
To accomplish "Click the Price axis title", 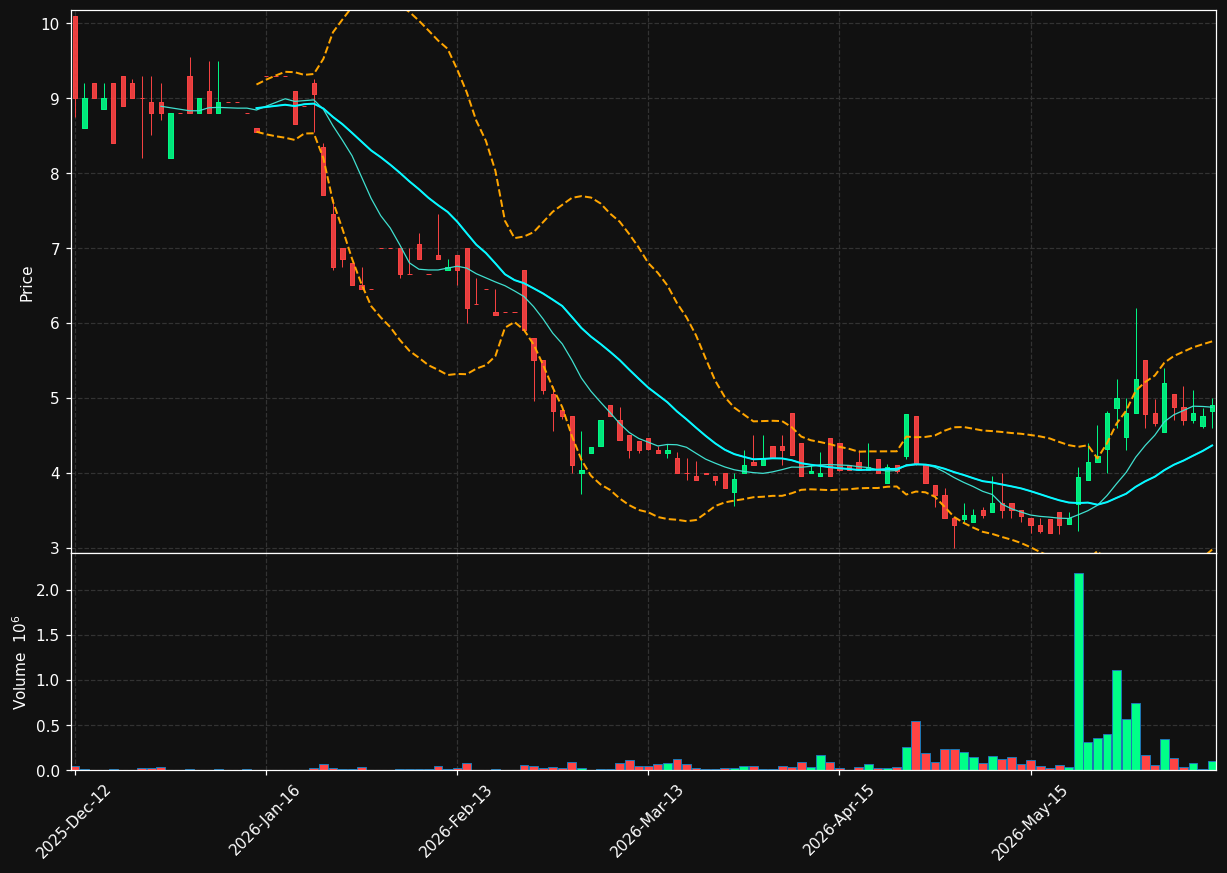I will [x=27, y=284].
